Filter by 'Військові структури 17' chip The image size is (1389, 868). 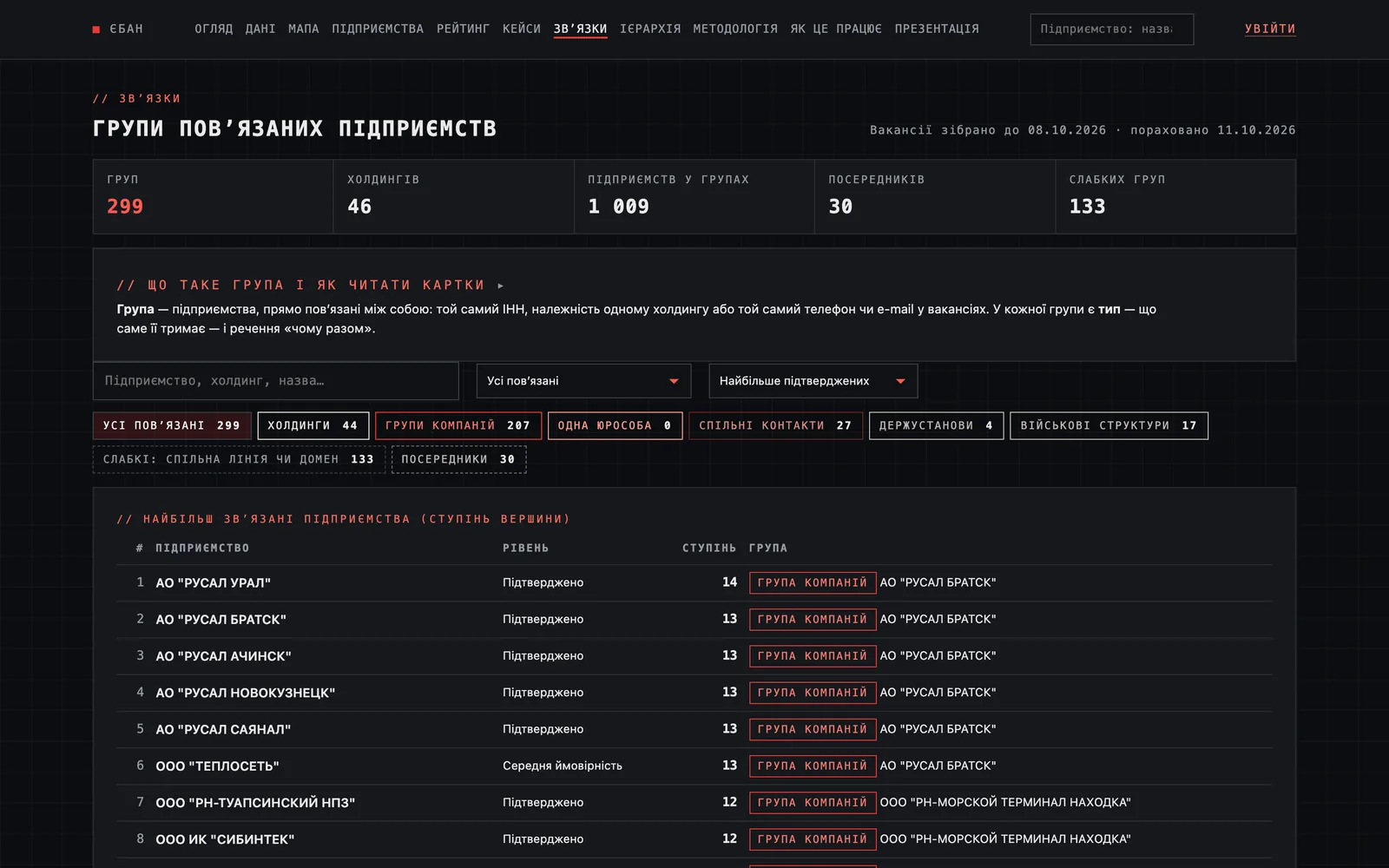[x=1109, y=425]
